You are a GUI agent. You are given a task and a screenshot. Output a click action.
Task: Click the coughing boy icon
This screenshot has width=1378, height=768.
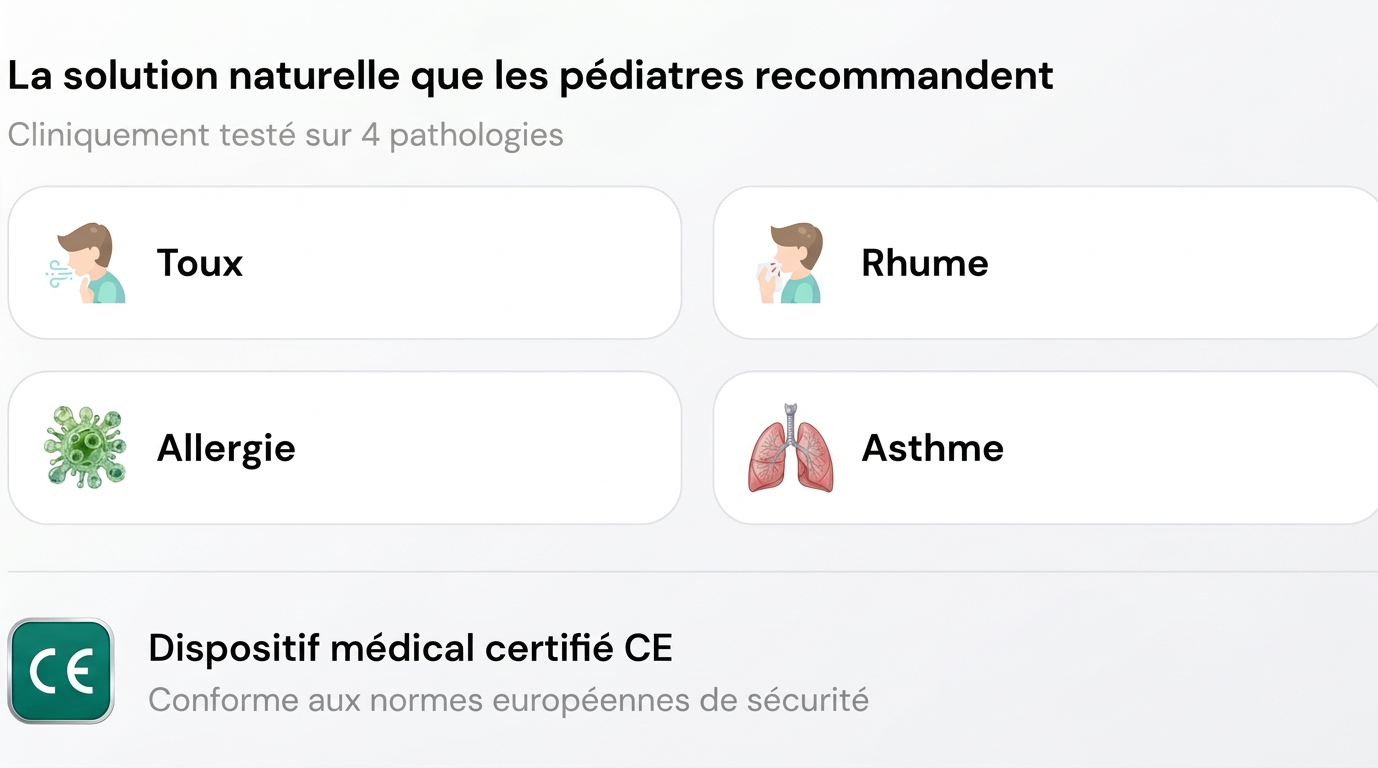point(86,263)
